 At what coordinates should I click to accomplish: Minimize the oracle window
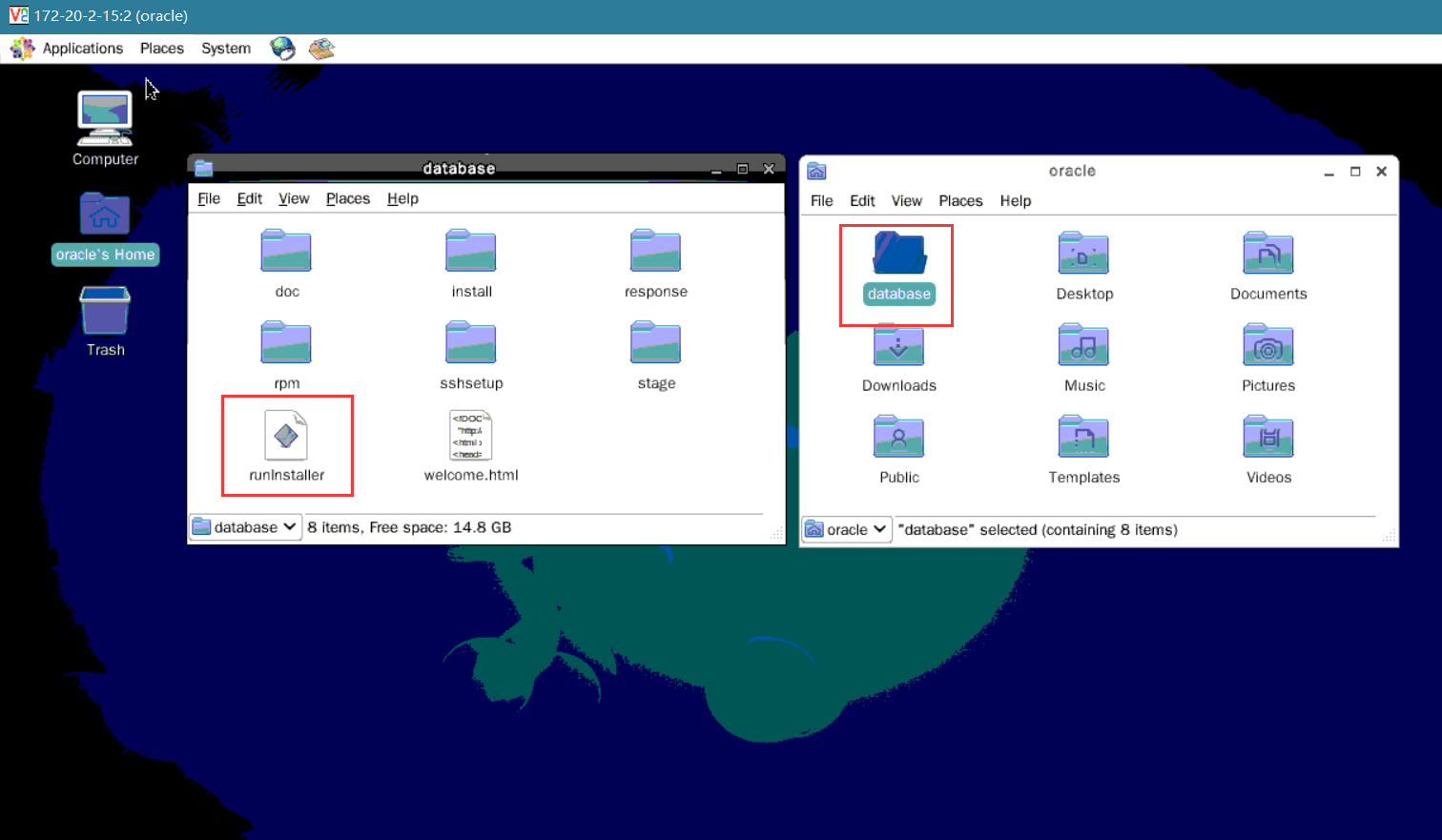click(1329, 172)
